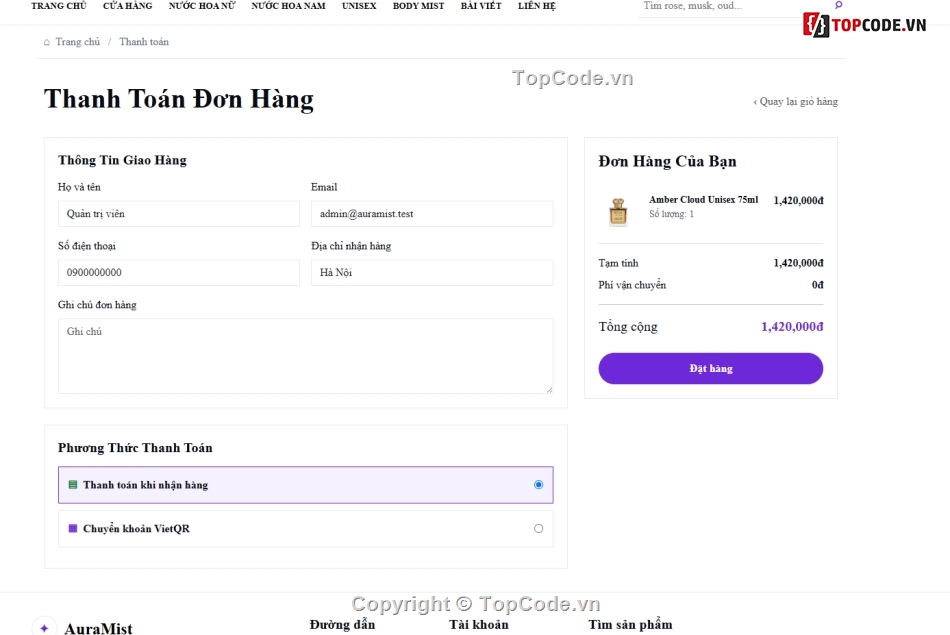Open UNISEX menu item
The image size is (950, 635).
[359, 6]
